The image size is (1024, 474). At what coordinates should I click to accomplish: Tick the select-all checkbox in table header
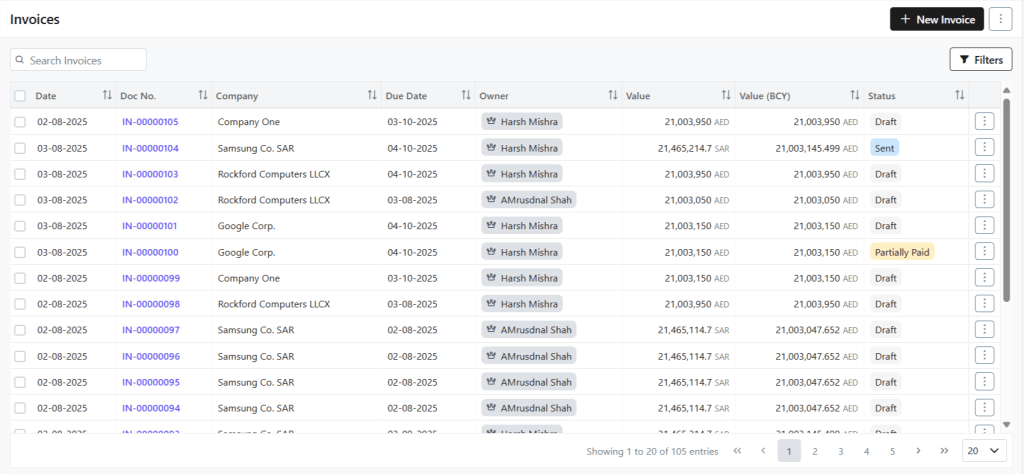click(x=20, y=96)
